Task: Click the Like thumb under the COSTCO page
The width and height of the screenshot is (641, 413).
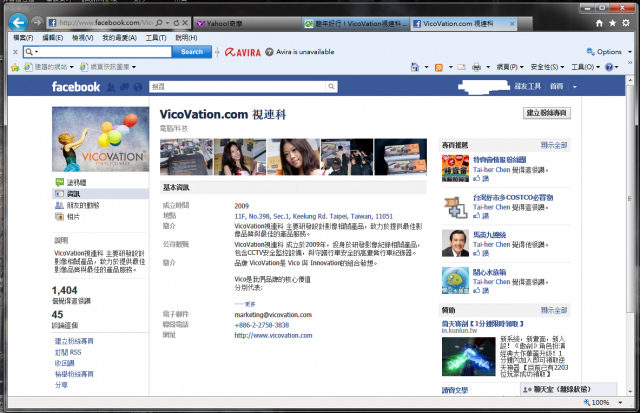Action: coord(477,215)
